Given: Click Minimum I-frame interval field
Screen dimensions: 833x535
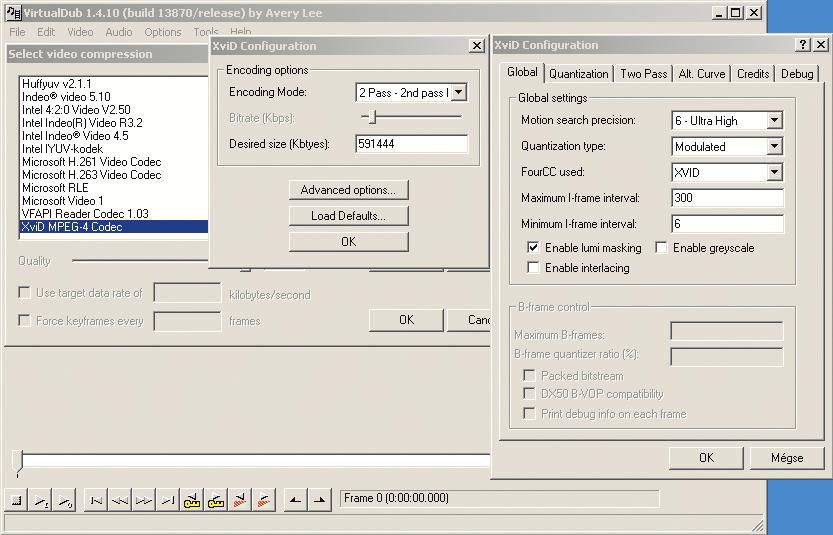Looking at the screenshot, I should pos(727,224).
